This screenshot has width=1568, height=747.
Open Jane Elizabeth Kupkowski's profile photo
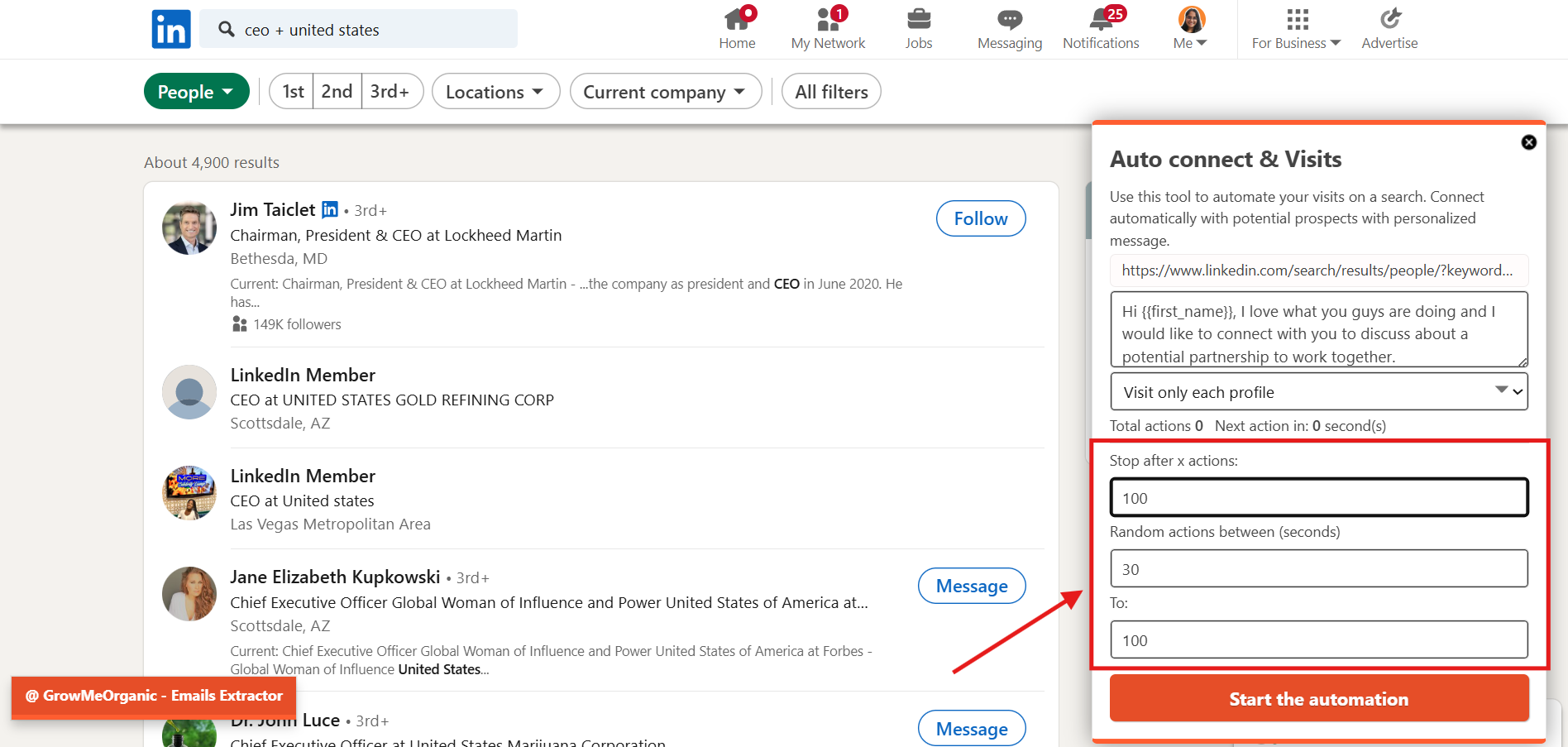(189, 594)
